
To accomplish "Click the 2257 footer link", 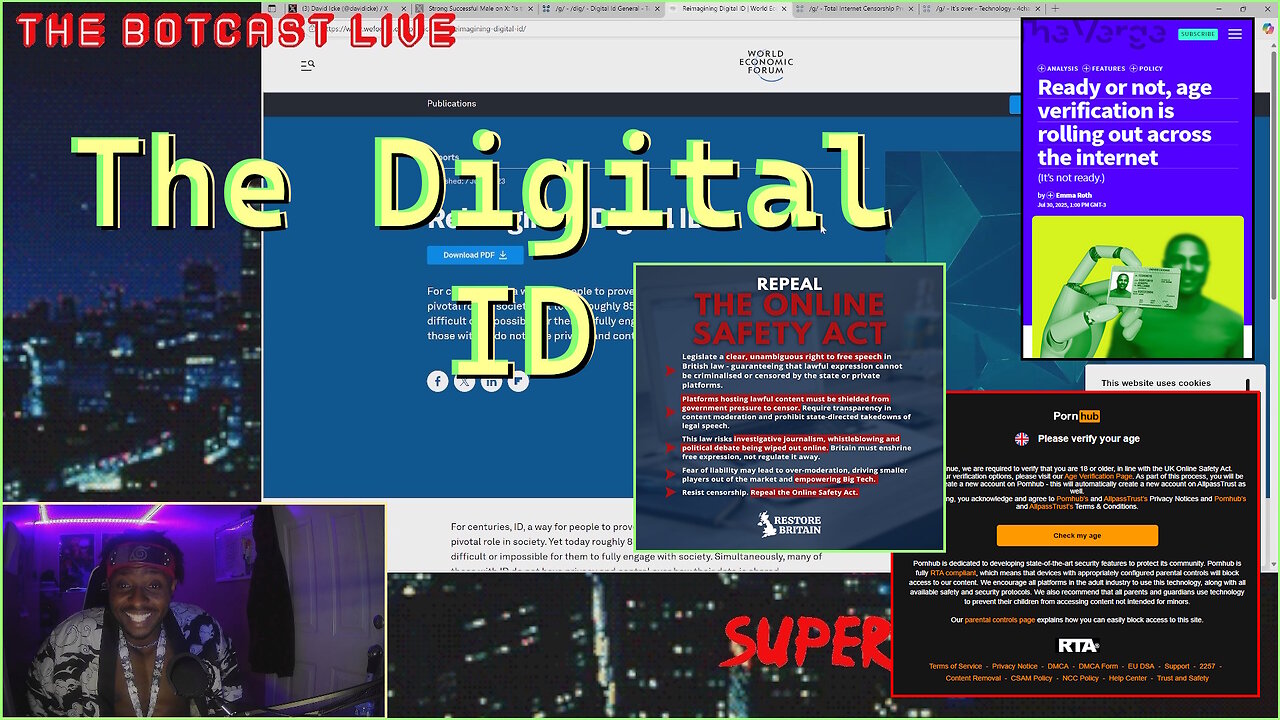I will [x=1207, y=666].
